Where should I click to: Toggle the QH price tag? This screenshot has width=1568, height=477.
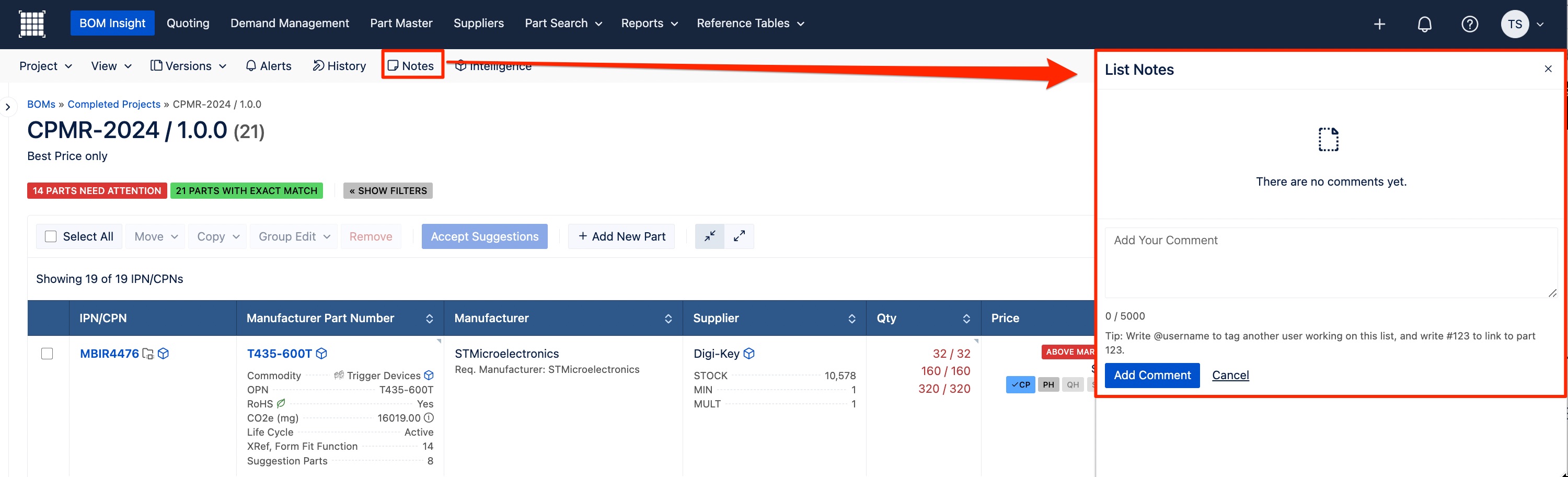(1073, 384)
